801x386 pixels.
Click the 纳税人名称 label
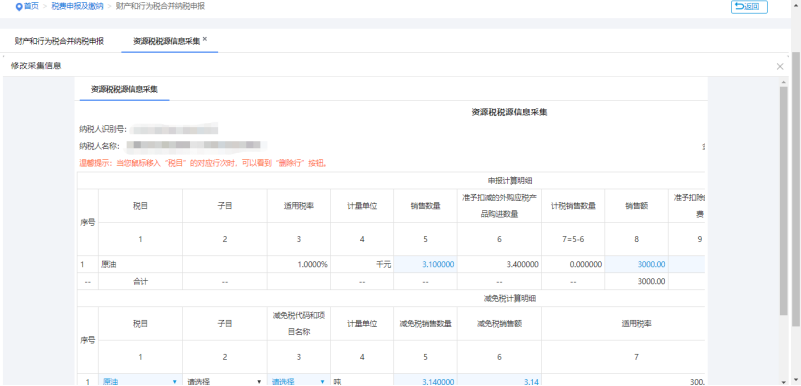tap(100, 146)
